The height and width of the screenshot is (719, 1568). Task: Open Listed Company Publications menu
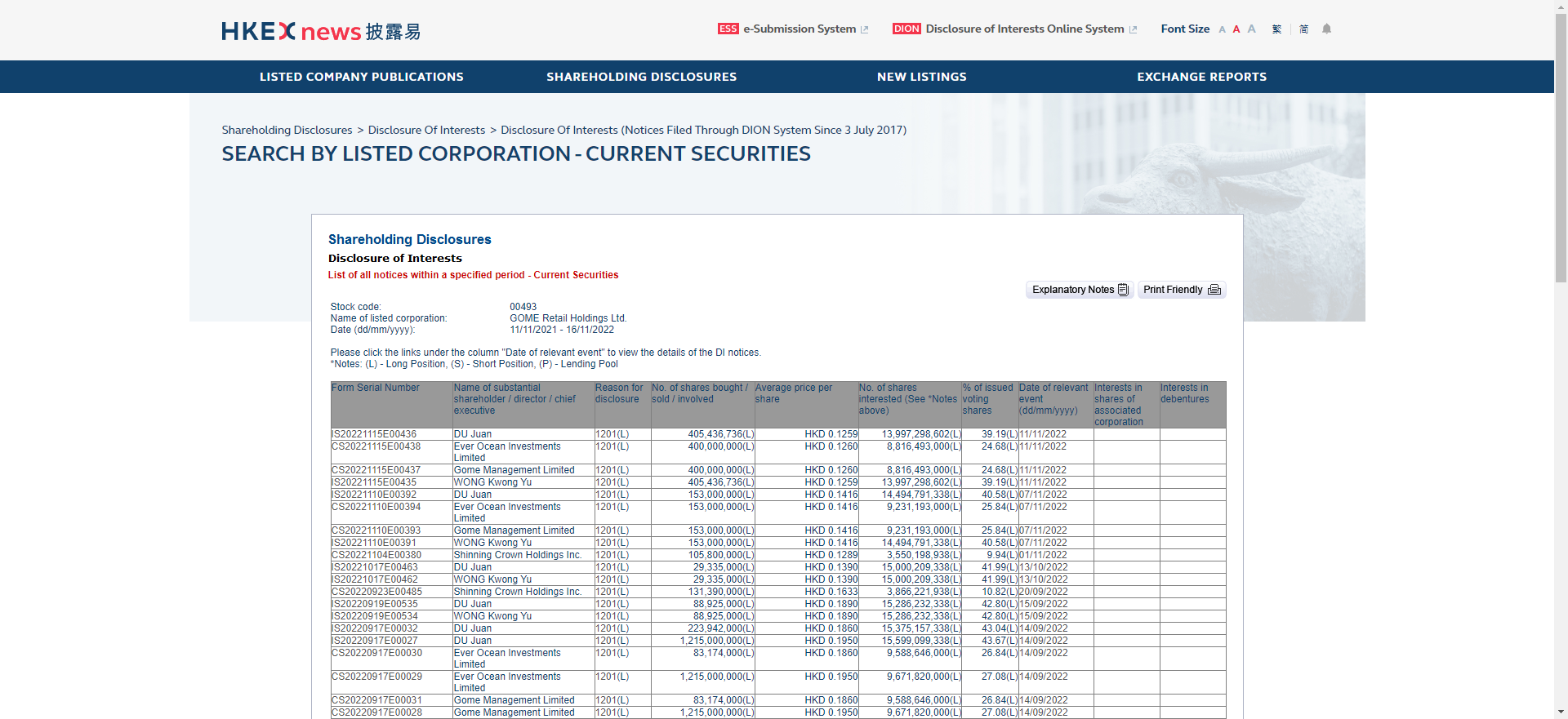361,77
